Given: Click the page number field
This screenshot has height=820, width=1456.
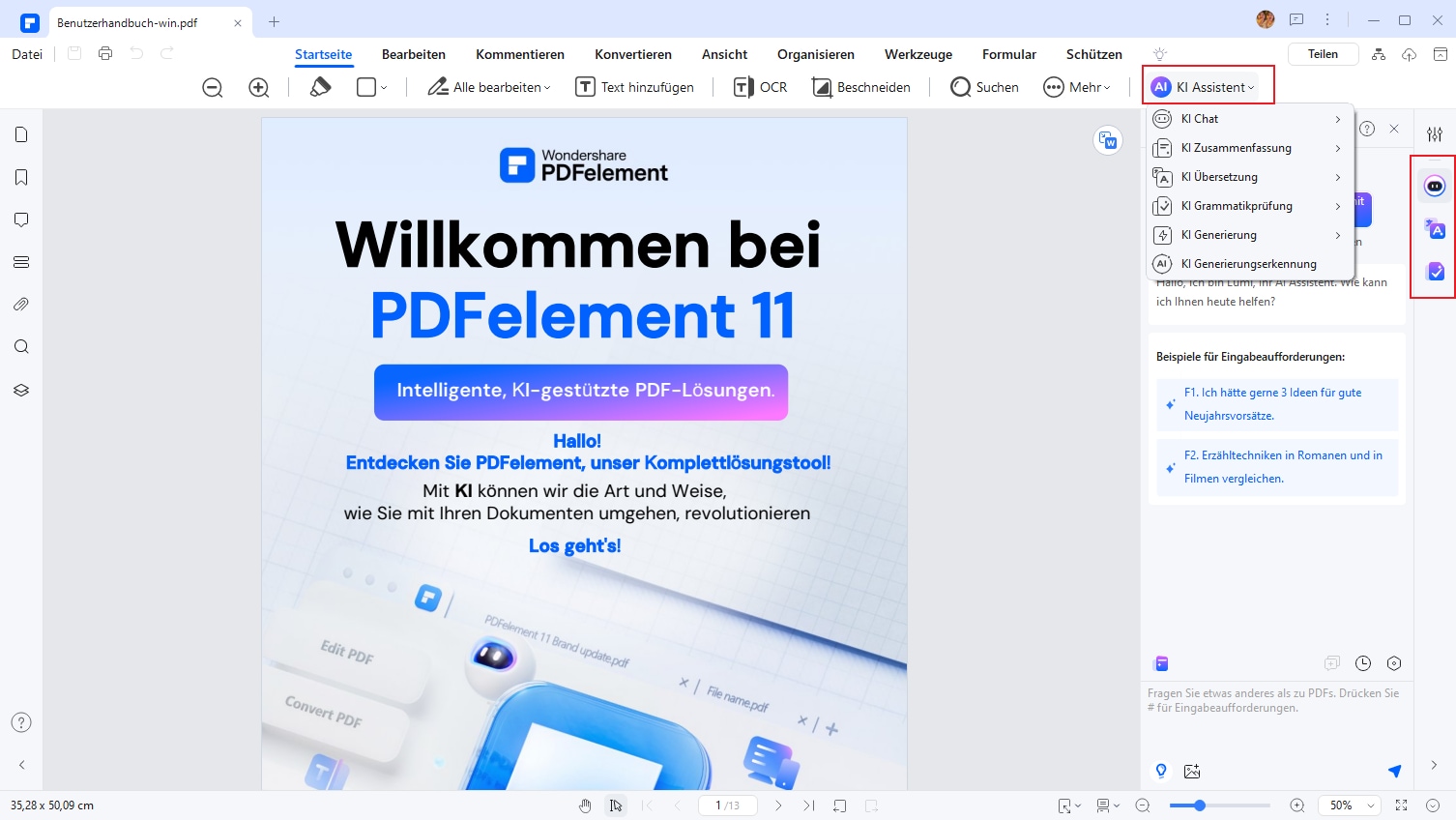Looking at the screenshot, I should click(727, 805).
